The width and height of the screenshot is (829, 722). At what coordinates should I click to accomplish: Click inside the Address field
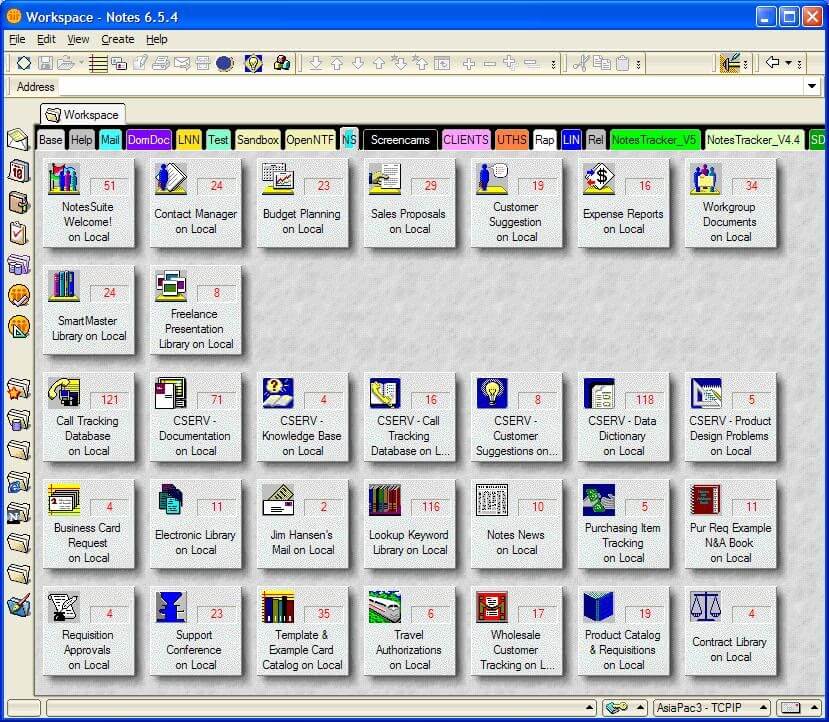pyautogui.click(x=400, y=87)
